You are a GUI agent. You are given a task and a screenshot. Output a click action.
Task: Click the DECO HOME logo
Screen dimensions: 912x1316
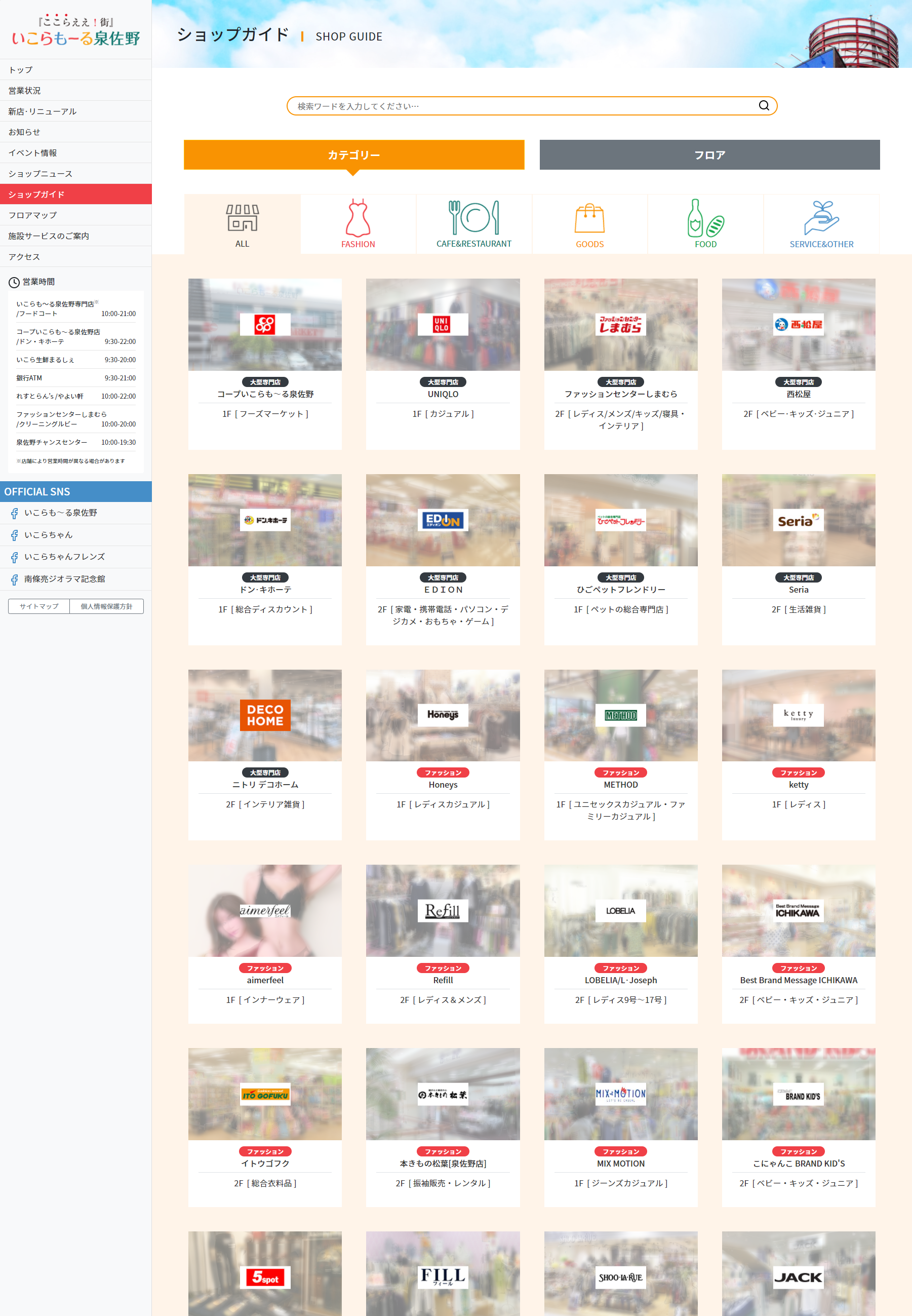pyautogui.click(x=265, y=715)
